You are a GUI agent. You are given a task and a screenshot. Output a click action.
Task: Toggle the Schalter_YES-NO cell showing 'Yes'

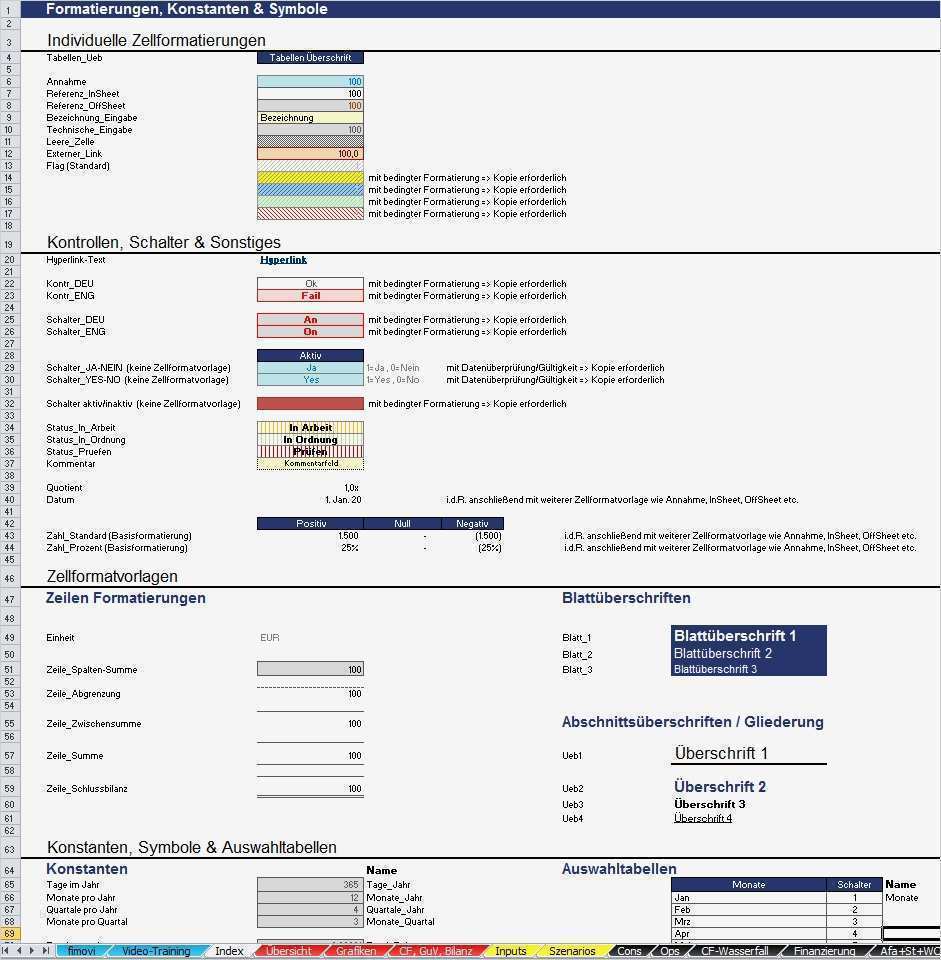pyautogui.click(x=310, y=380)
